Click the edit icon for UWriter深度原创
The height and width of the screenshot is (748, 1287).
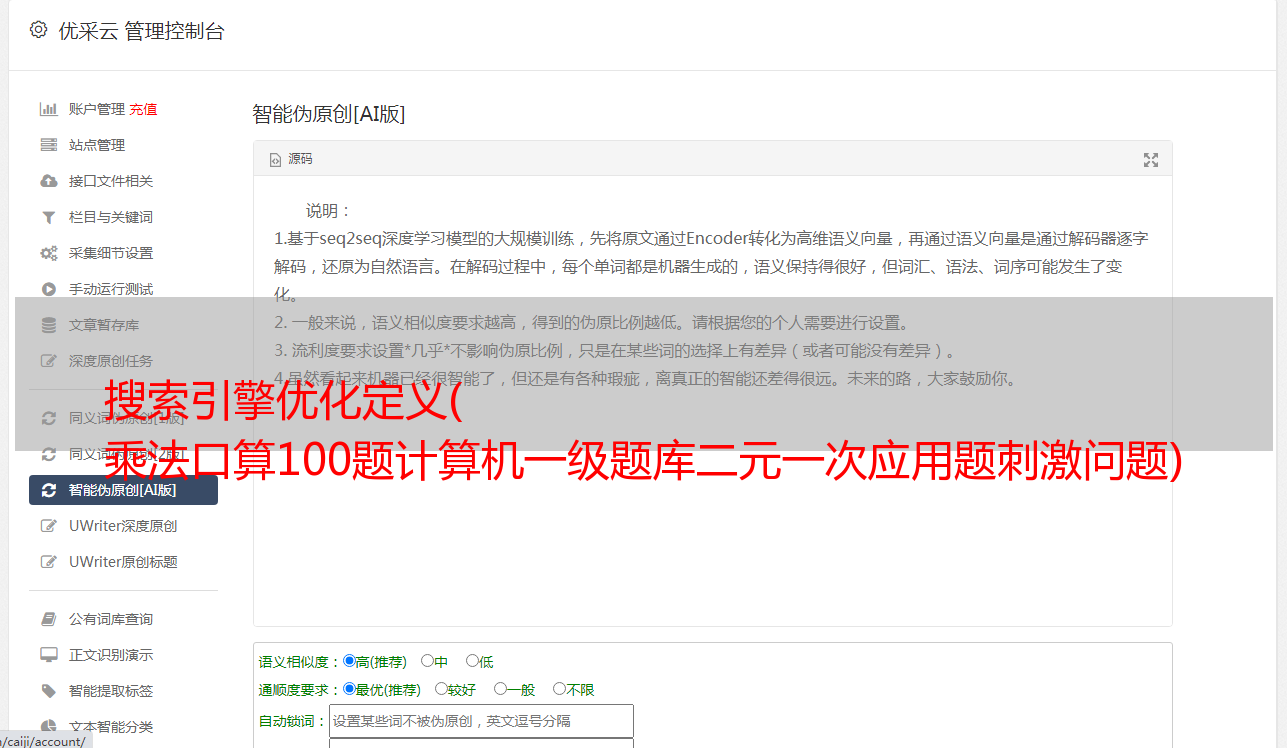pos(48,526)
